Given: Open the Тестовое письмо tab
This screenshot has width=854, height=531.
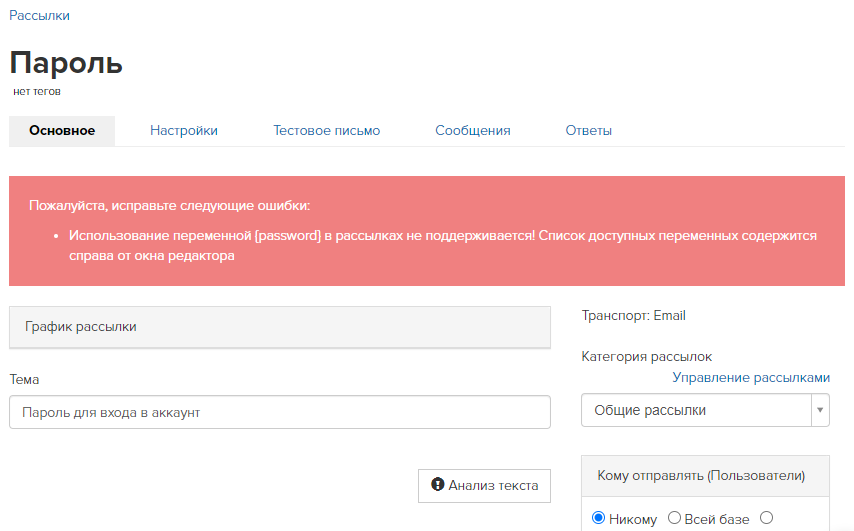Looking at the screenshot, I should (x=326, y=131).
